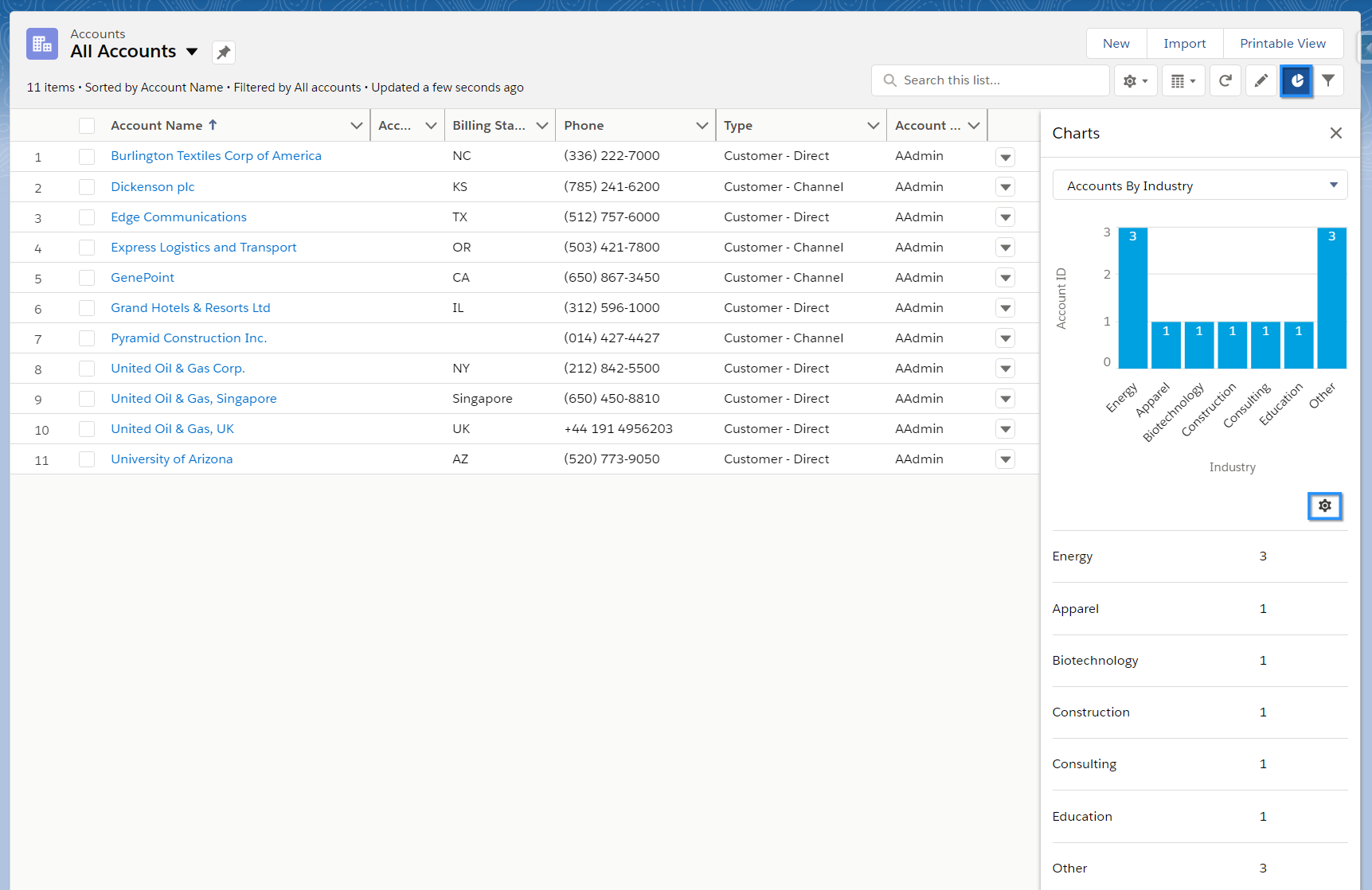
Task: Refresh the accounts list
Action: 1225,80
